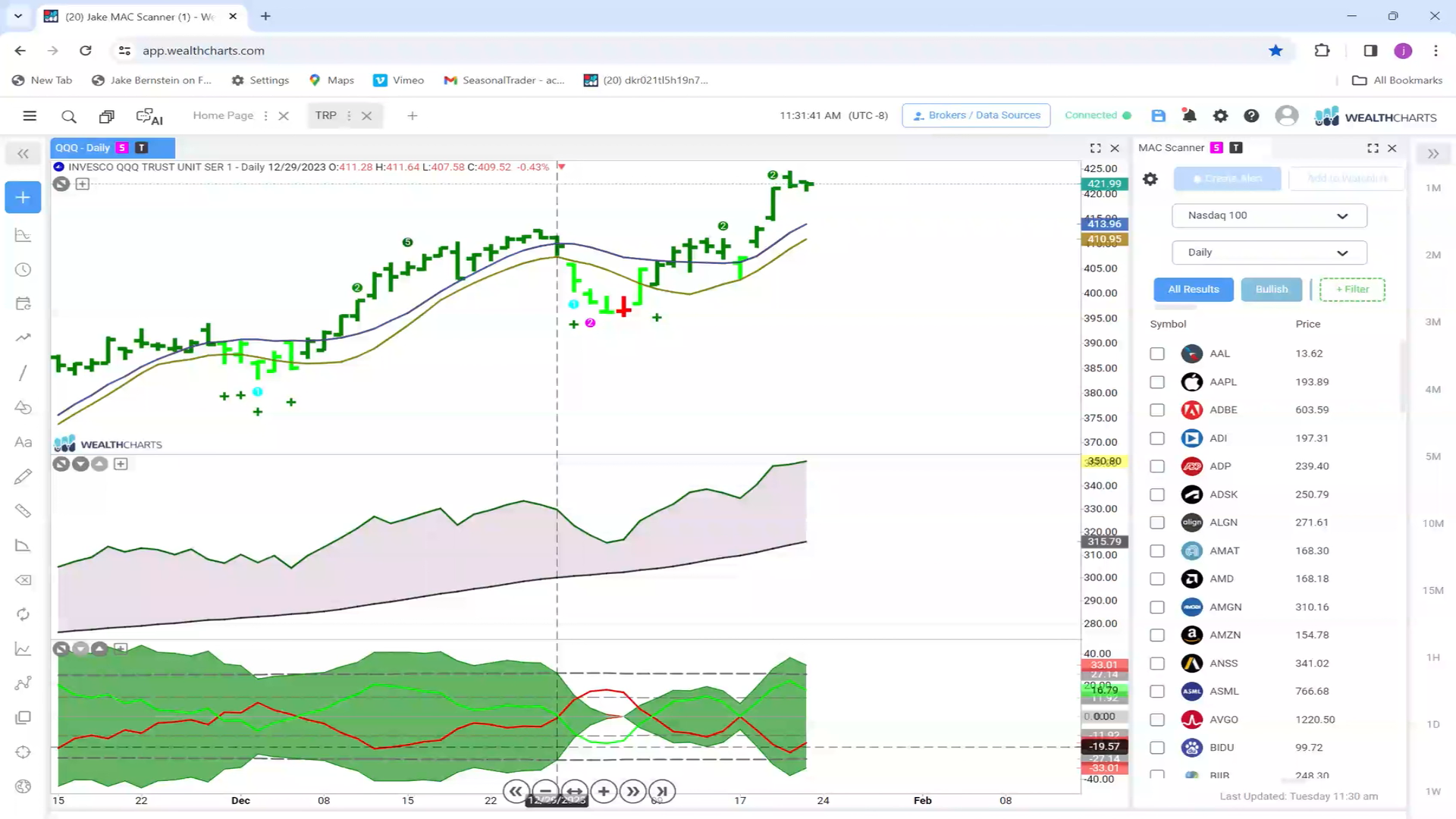1456x819 pixels.
Task: Add indicator to price pane plus box
Action: click(83, 184)
